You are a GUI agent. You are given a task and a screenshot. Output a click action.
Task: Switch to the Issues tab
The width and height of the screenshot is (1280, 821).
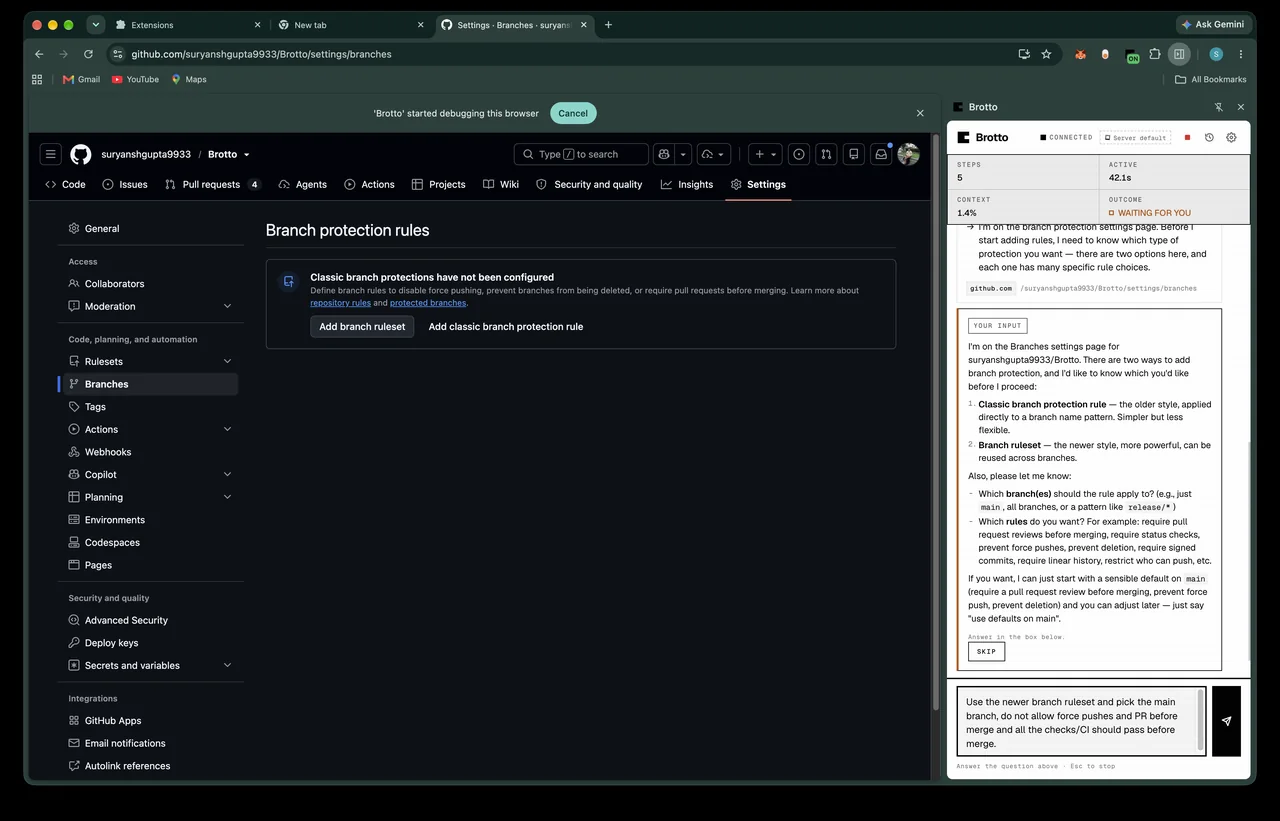[125, 184]
